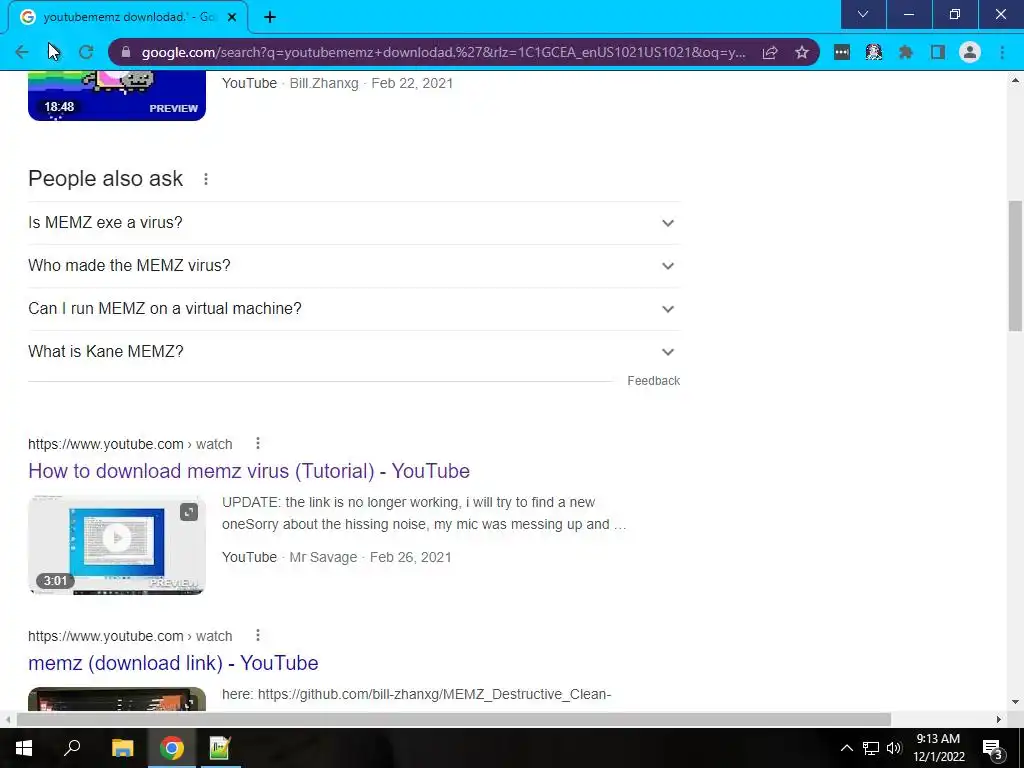Go back to the previous page
This screenshot has height=768, width=1024.
(22, 52)
